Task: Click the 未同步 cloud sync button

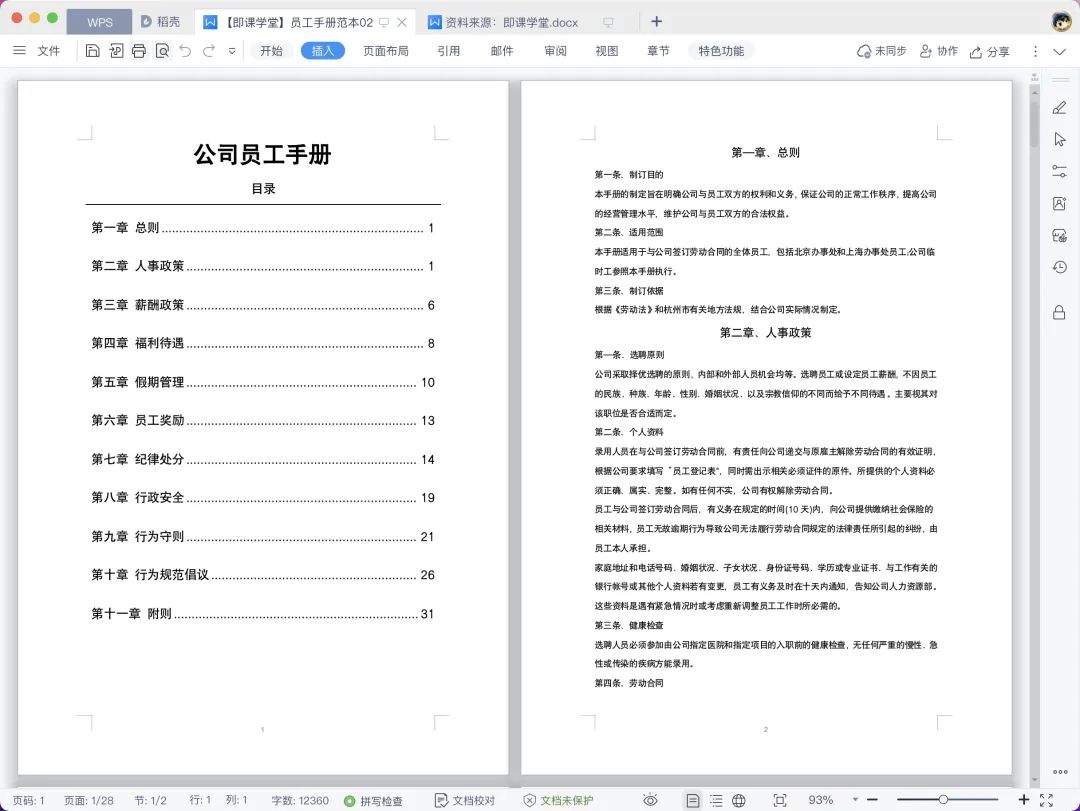Action: coord(881,51)
